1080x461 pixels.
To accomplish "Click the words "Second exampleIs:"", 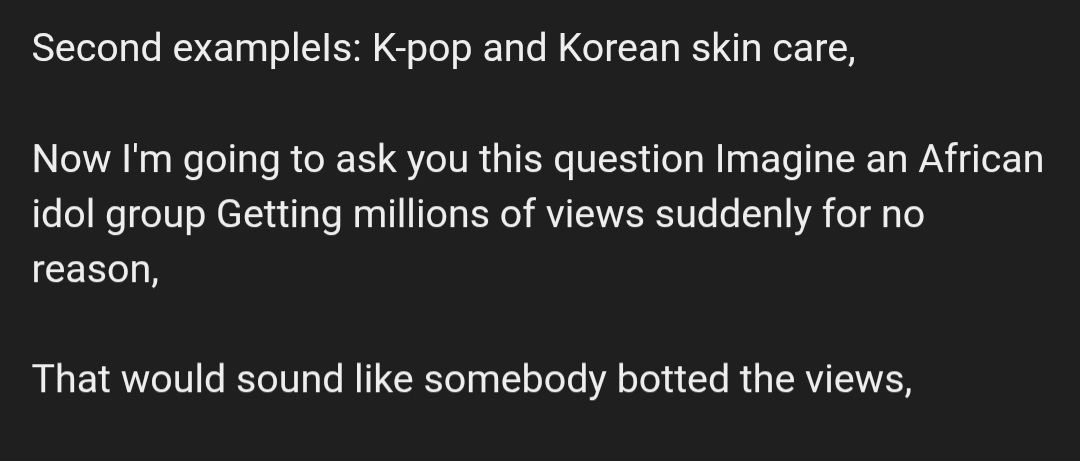I will click(196, 51).
